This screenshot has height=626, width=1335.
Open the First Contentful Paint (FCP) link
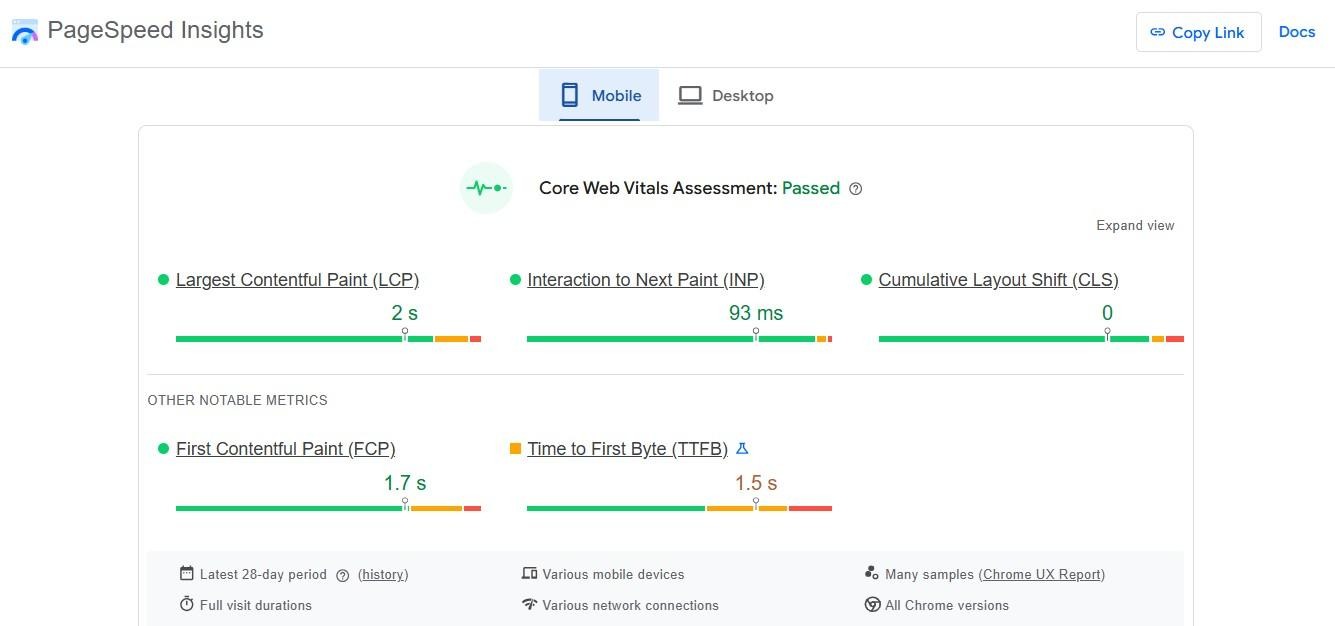(285, 449)
